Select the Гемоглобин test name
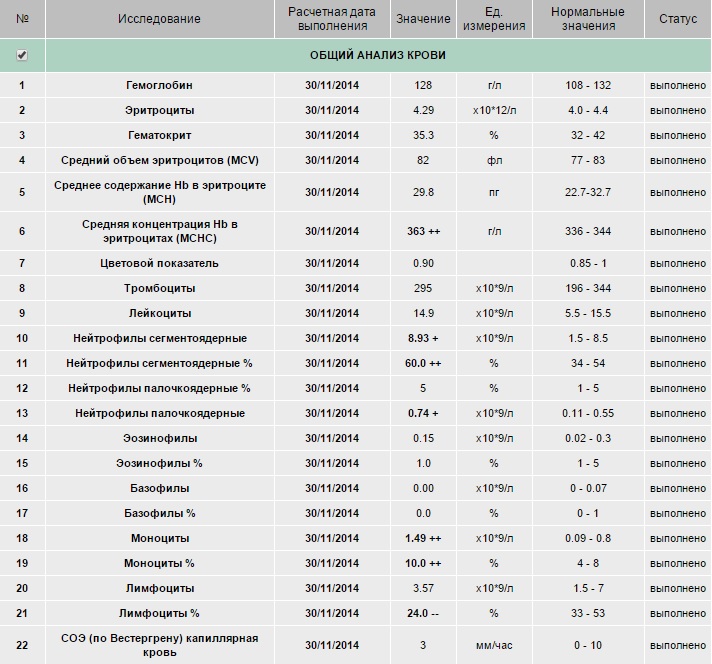Viewport: 712px width, 664px height. [159, 85]
